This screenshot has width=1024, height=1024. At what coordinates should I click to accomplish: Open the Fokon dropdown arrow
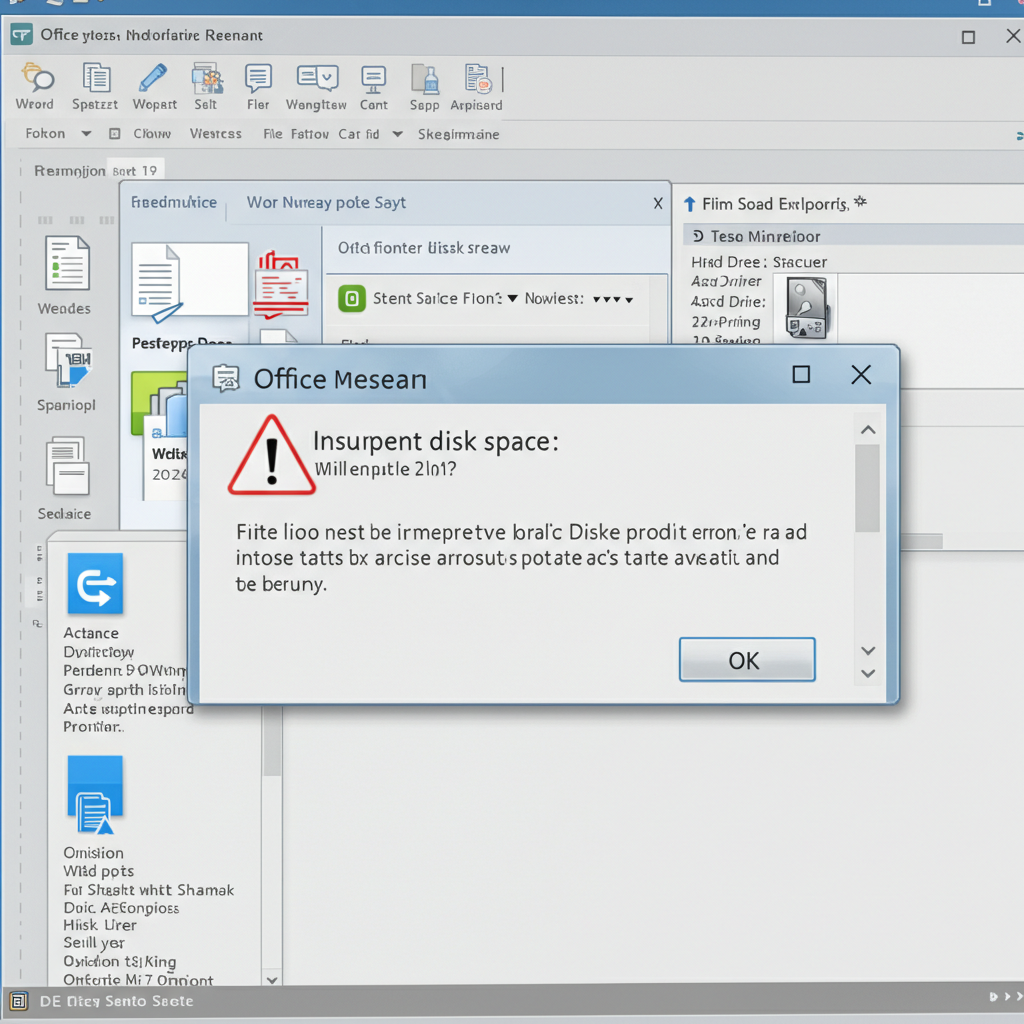86,133
